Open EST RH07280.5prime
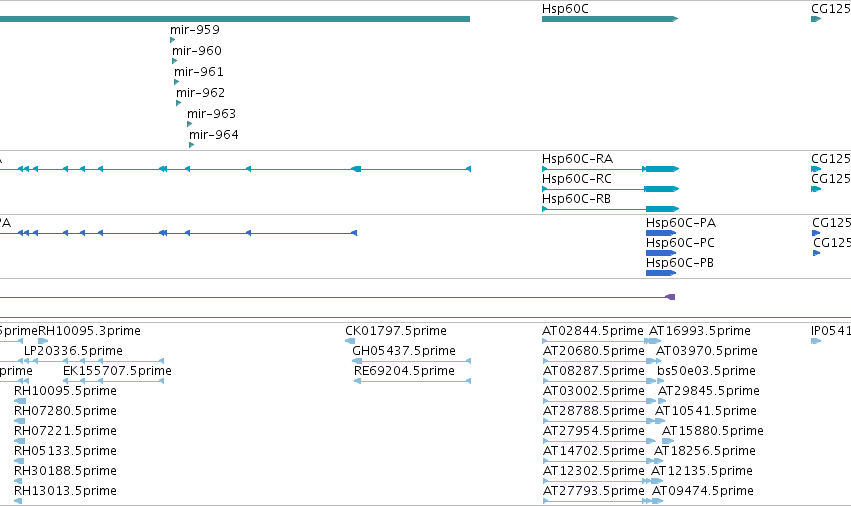The image size is (851, 506). tap(65, 411)
